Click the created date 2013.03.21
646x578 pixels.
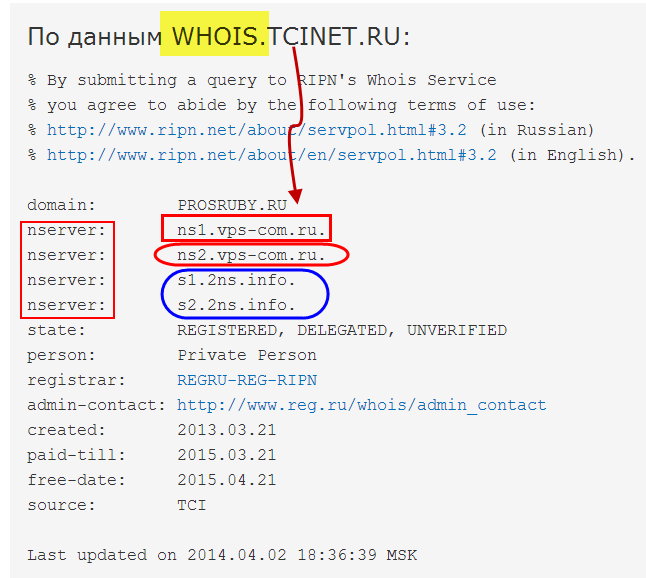click(227, 430)
